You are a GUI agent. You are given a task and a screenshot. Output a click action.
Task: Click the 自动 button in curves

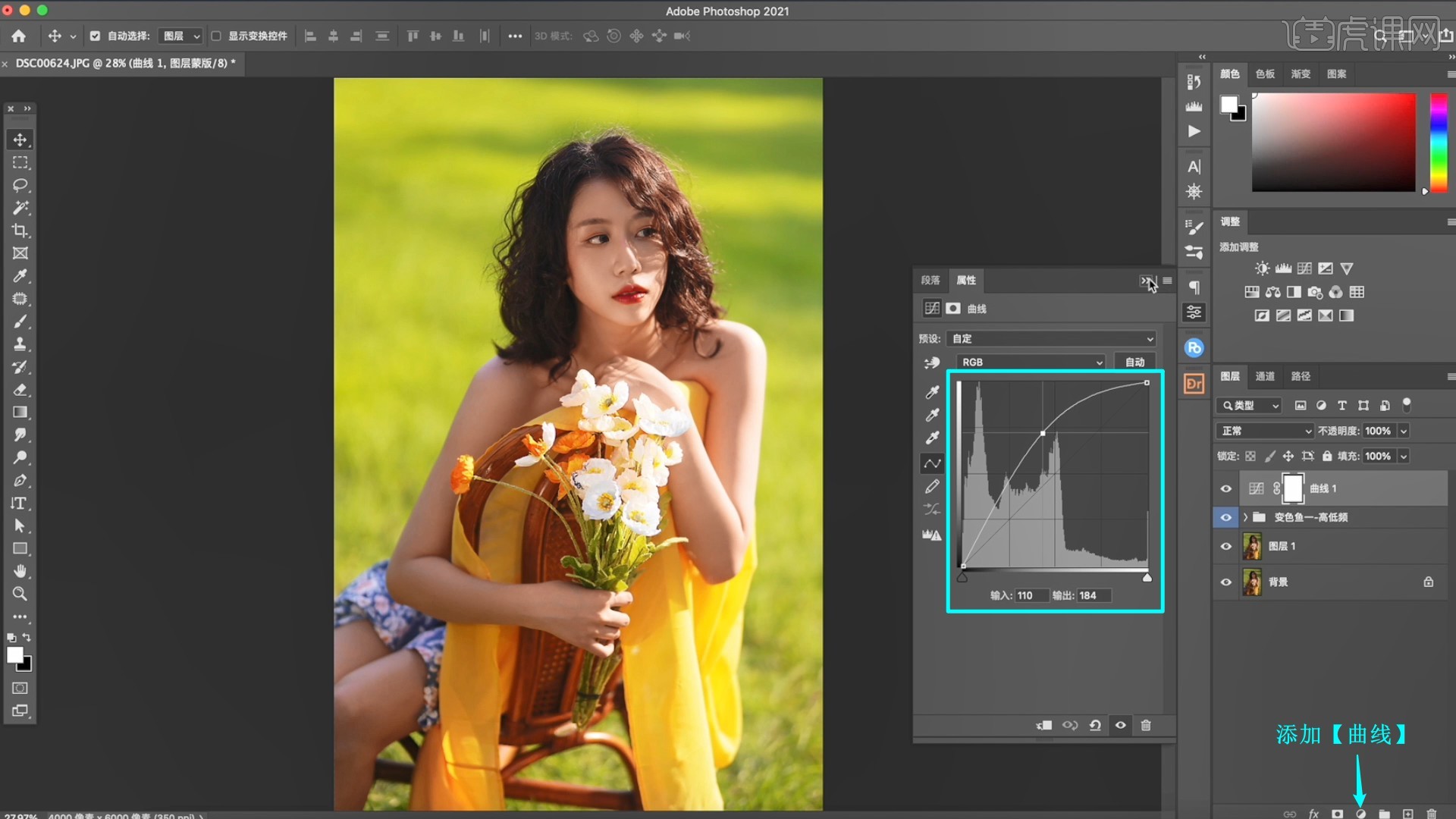coord(1134,362)
